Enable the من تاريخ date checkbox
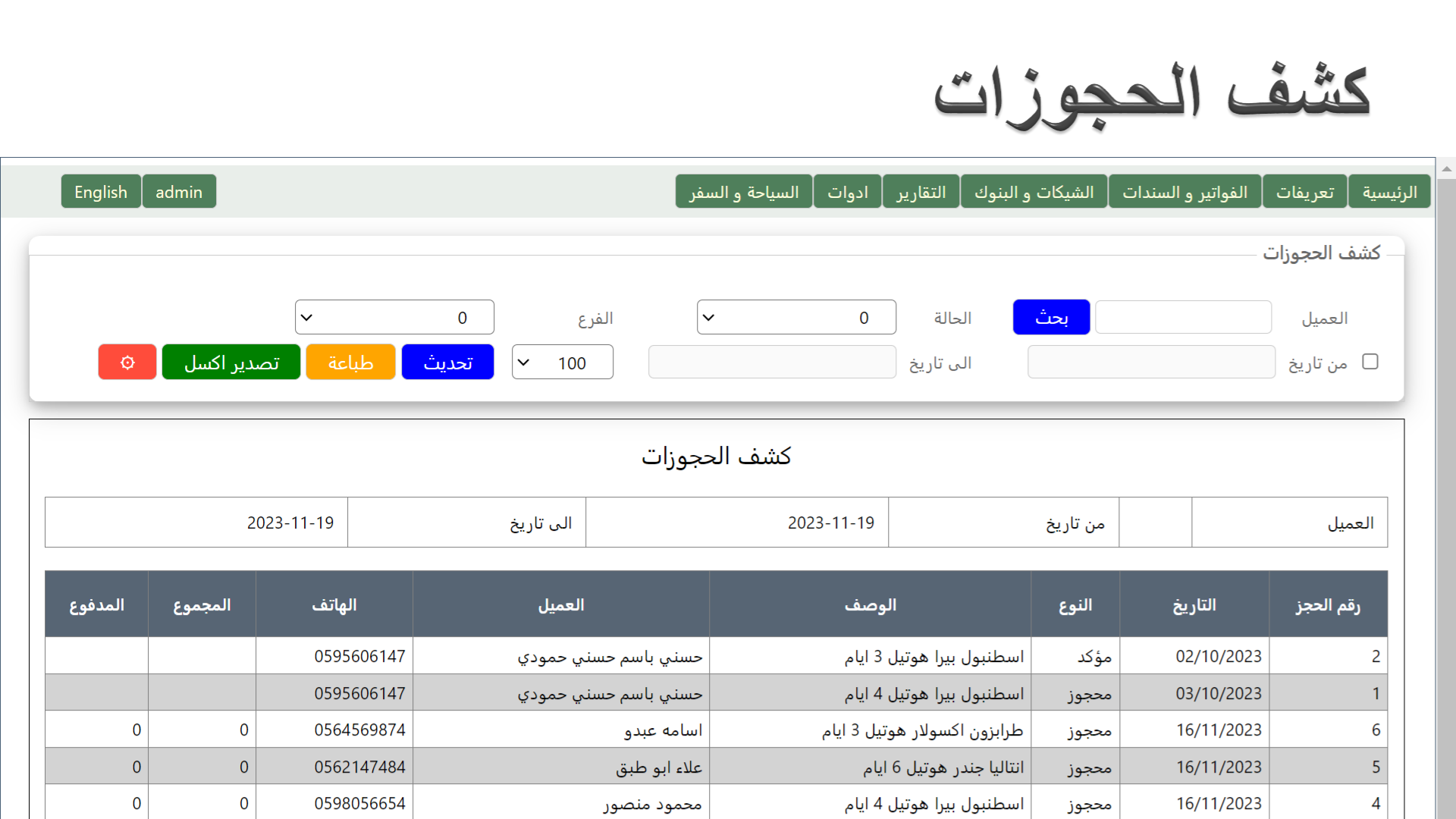This screenshot has width=1456, height=819. tap(1370, 362)
